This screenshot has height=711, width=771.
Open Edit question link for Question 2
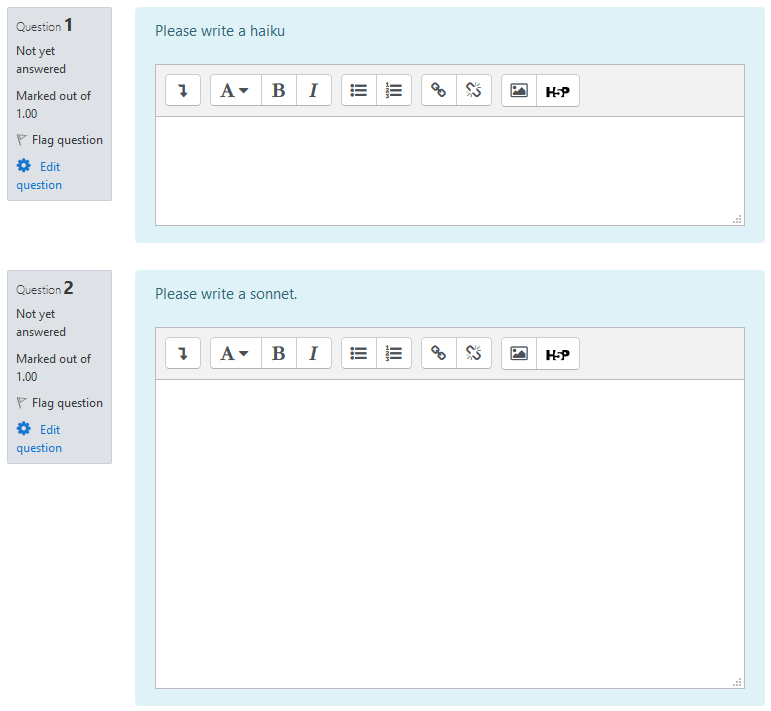tap(39, 439)
